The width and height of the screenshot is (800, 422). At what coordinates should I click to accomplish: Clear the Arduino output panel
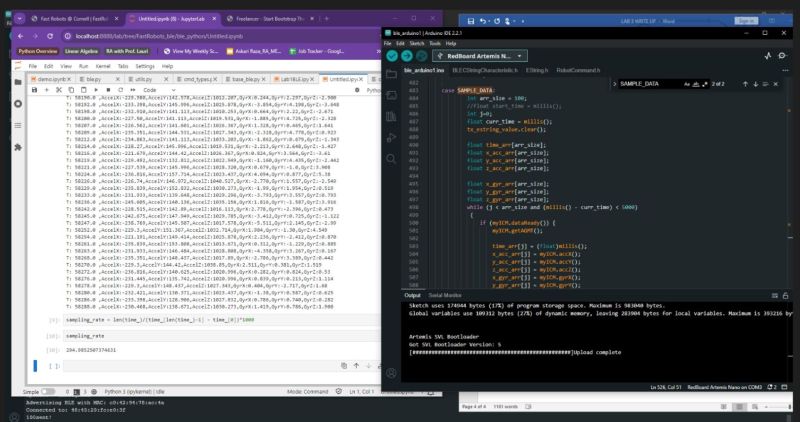(774, 295)
